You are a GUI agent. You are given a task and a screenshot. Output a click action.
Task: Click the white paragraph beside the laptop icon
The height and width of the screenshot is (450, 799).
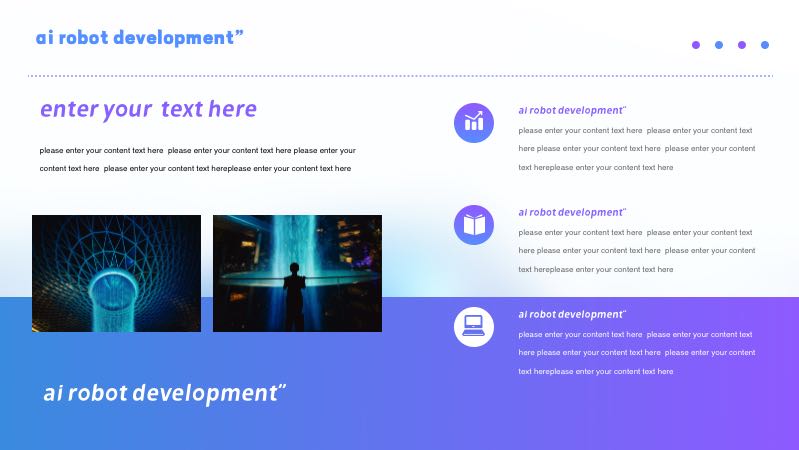click(636, 353)
